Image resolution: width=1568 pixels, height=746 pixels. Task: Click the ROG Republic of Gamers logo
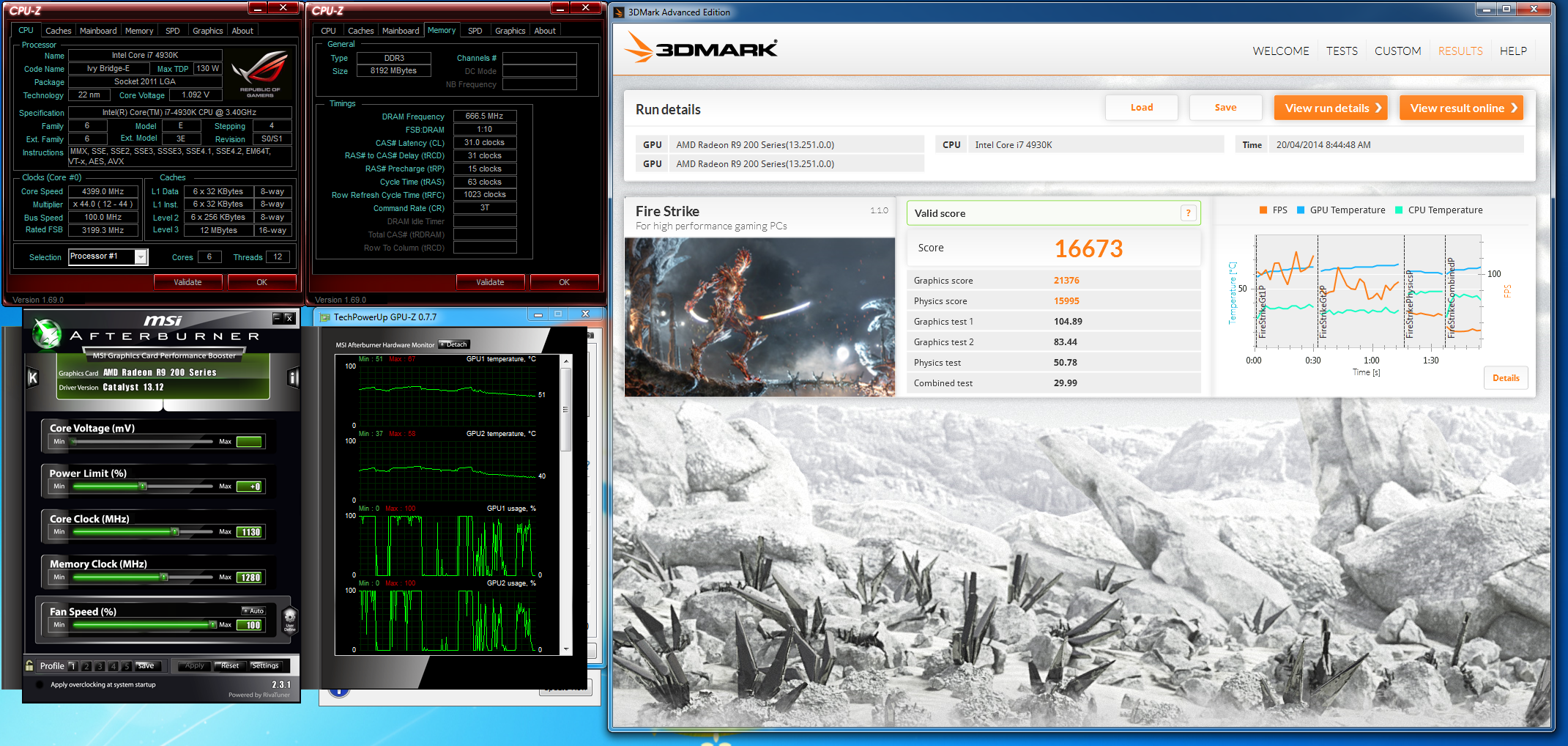260,74
